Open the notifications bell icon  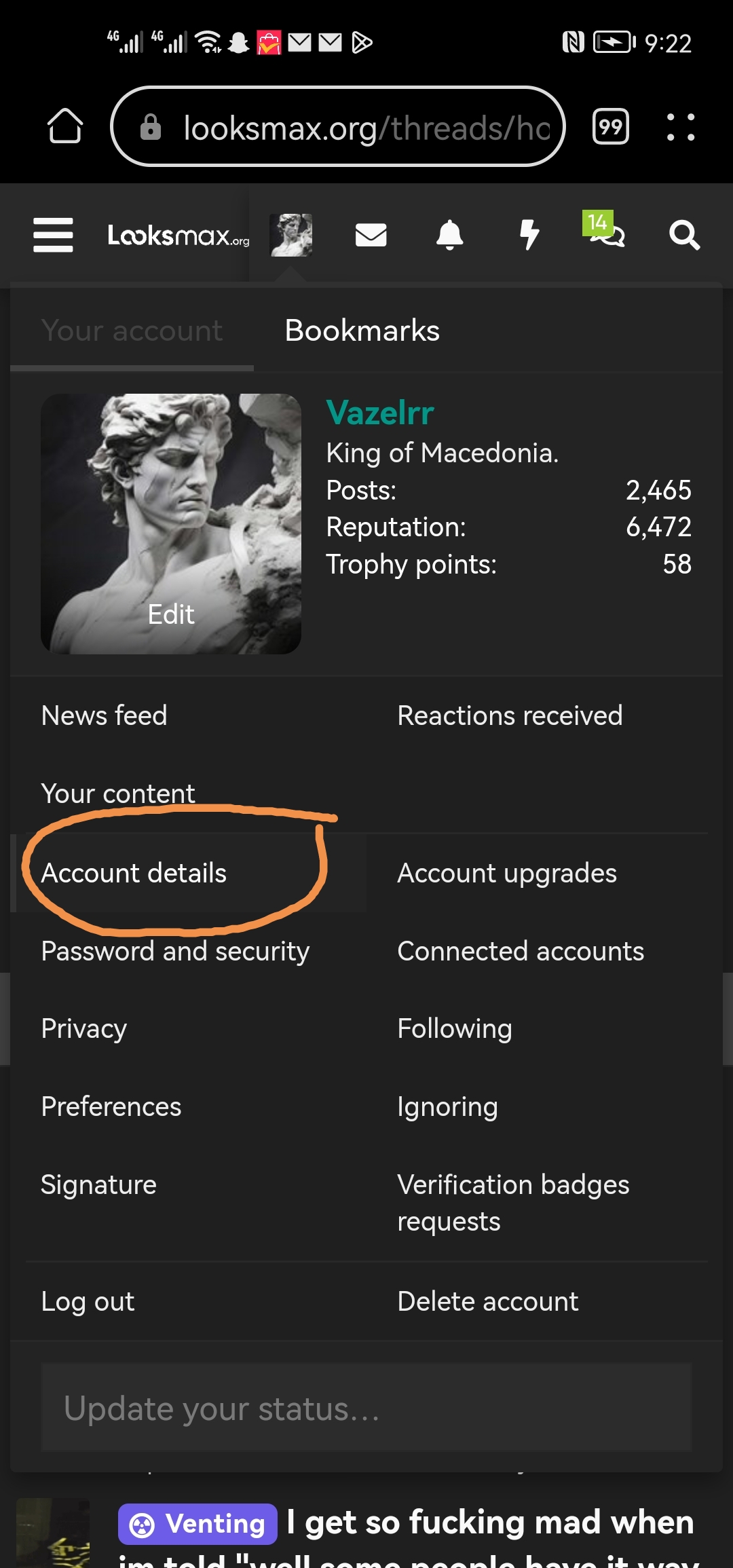coord(451,236)
